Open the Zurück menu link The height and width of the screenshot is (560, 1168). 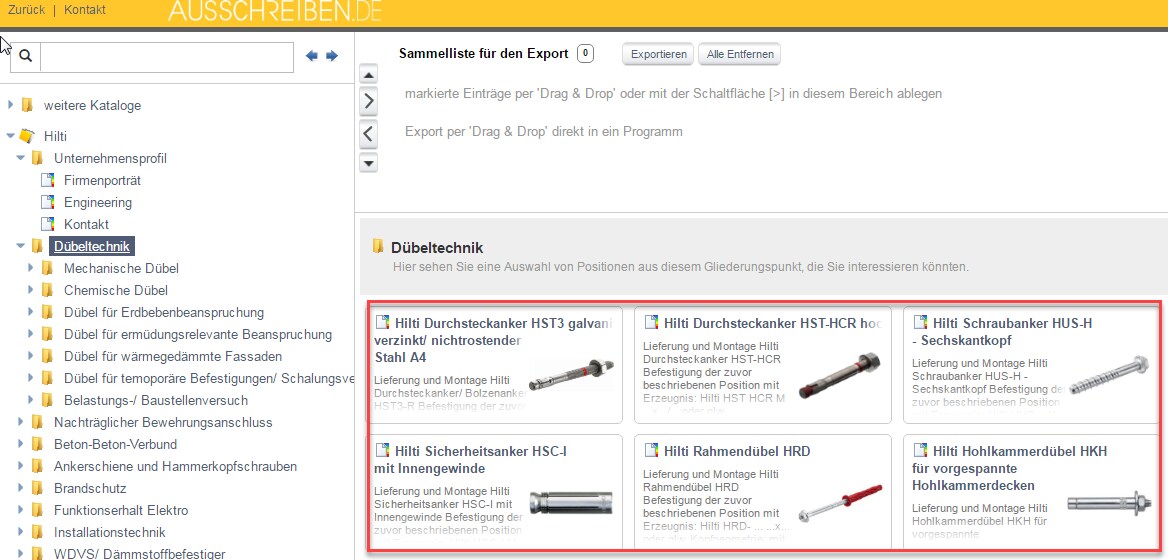pos(26,10)
